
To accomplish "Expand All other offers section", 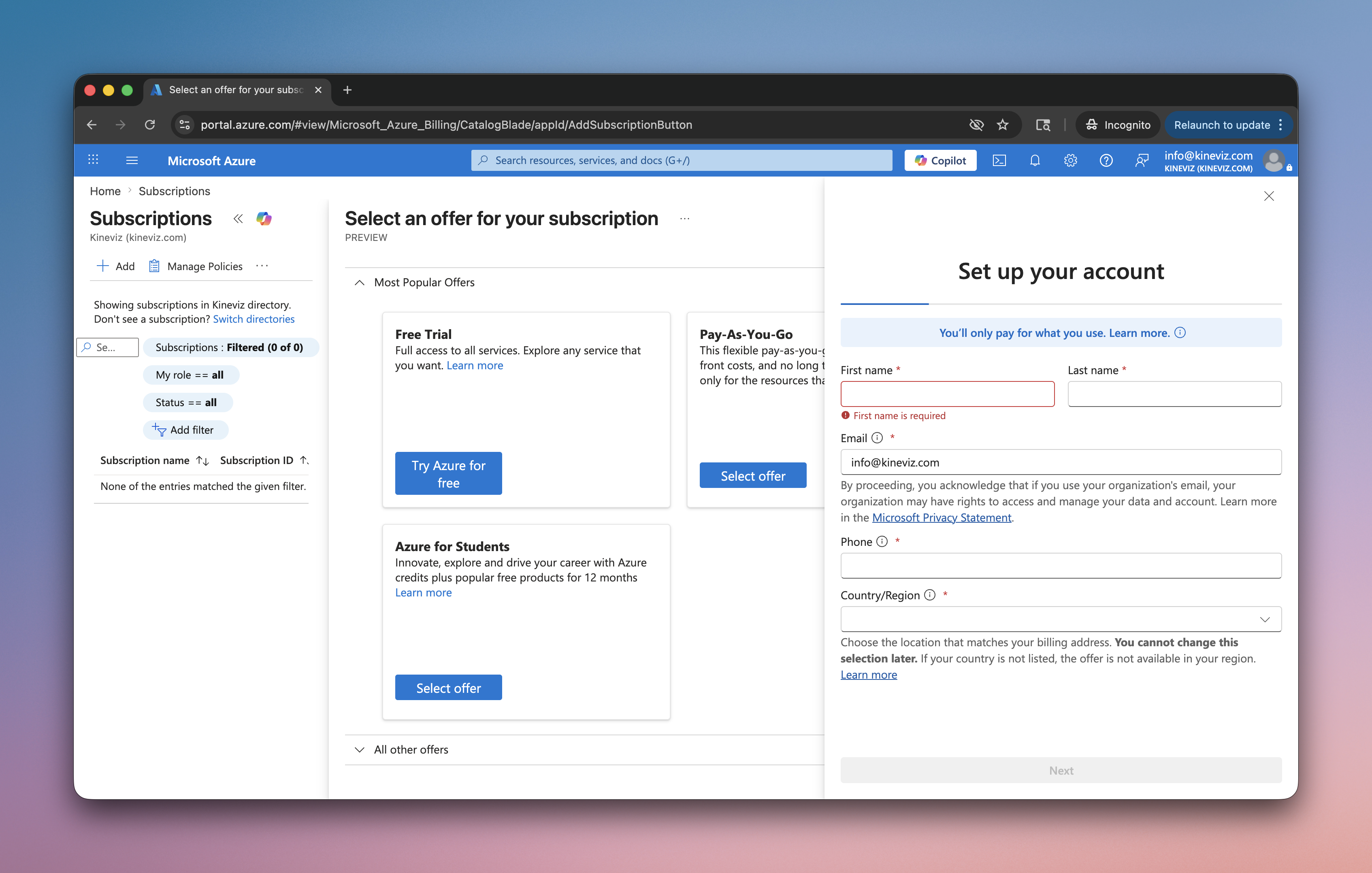I will coord(360,750).
